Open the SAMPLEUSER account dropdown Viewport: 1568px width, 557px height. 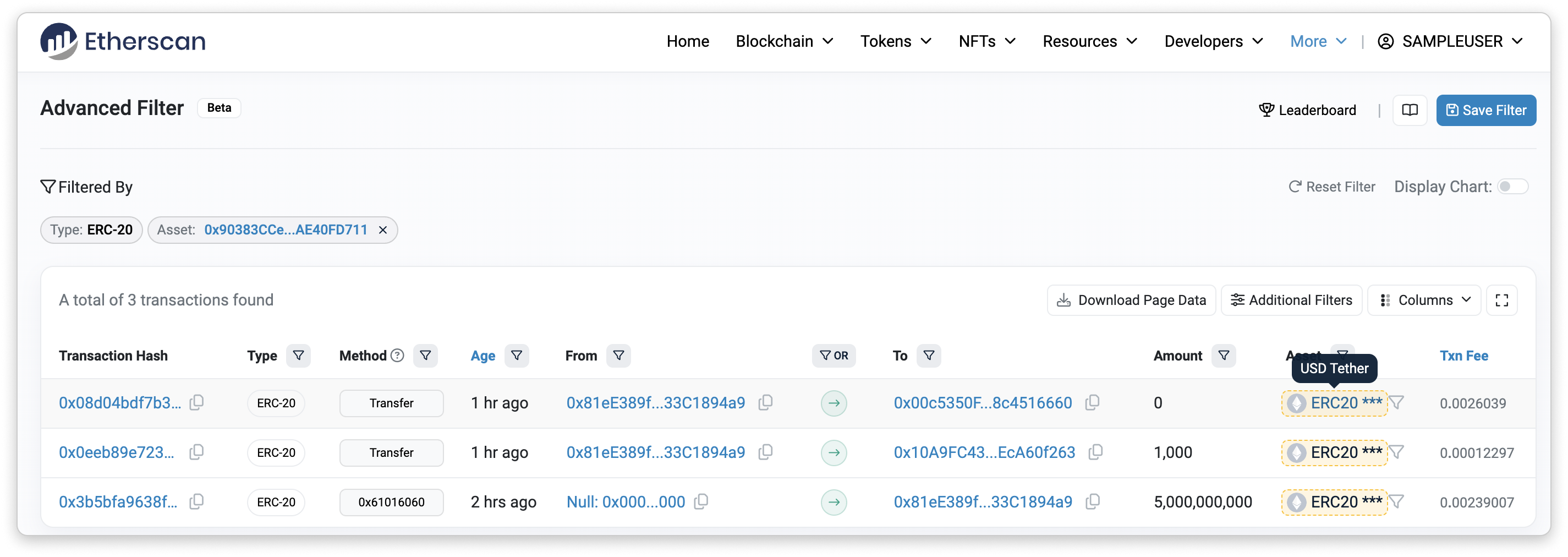pyautogui.click(x=1450, y=41)
